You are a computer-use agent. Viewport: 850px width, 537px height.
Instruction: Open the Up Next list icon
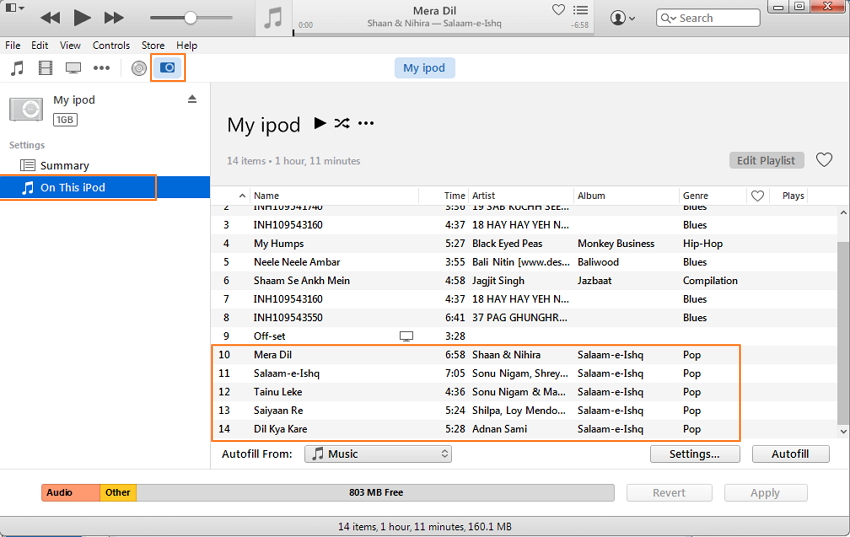click(x=581, y=10)
